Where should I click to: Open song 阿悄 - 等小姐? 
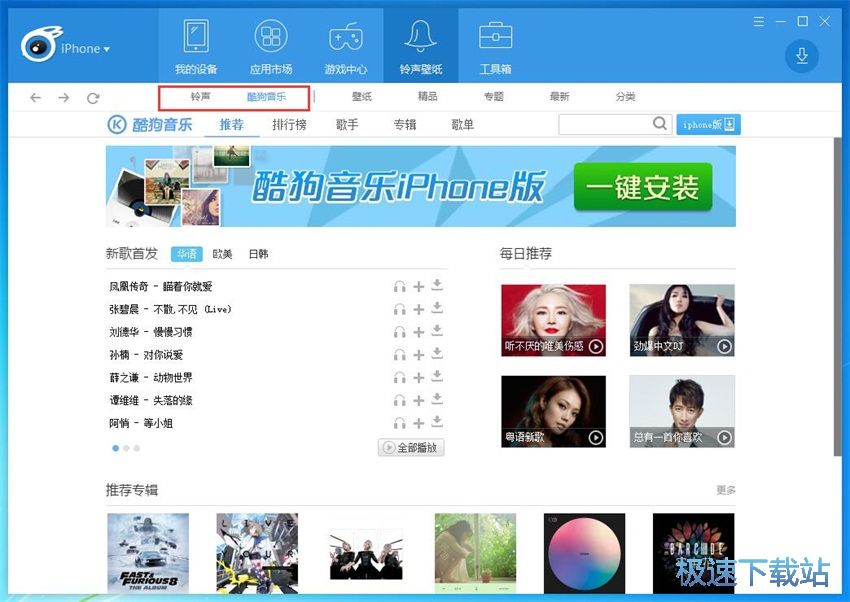pyautogui.click(x=141, y=423)
